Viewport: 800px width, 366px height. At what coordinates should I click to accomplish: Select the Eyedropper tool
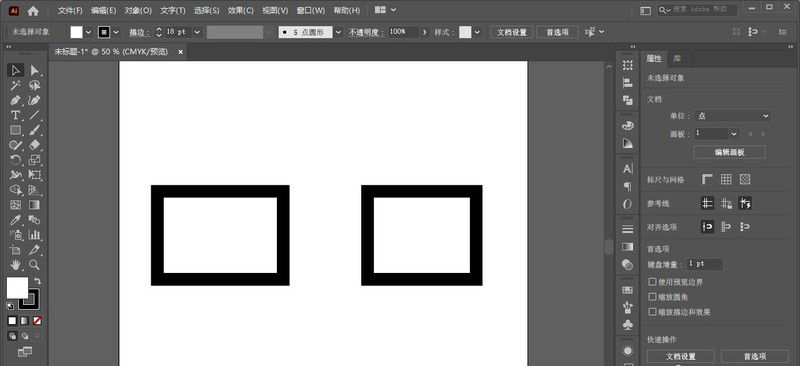point(15,220)
